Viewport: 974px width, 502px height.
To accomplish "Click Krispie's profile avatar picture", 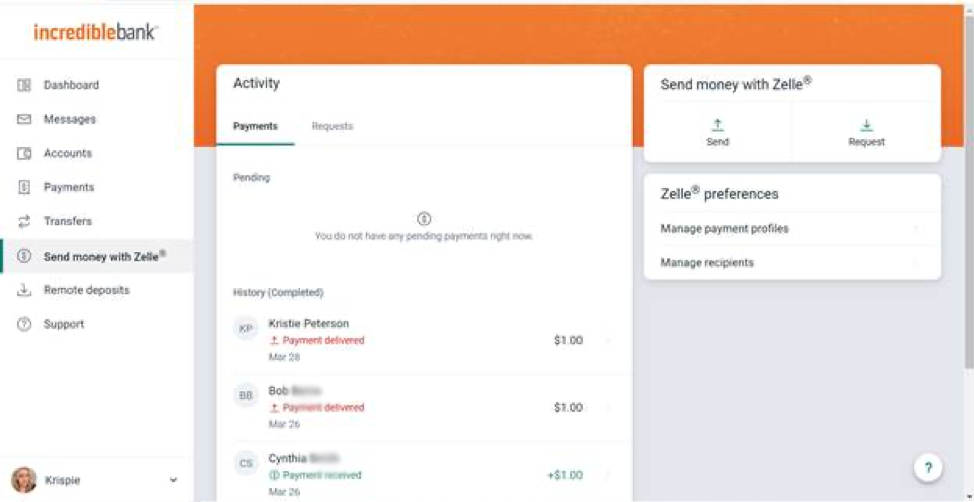I will (24, 480).
